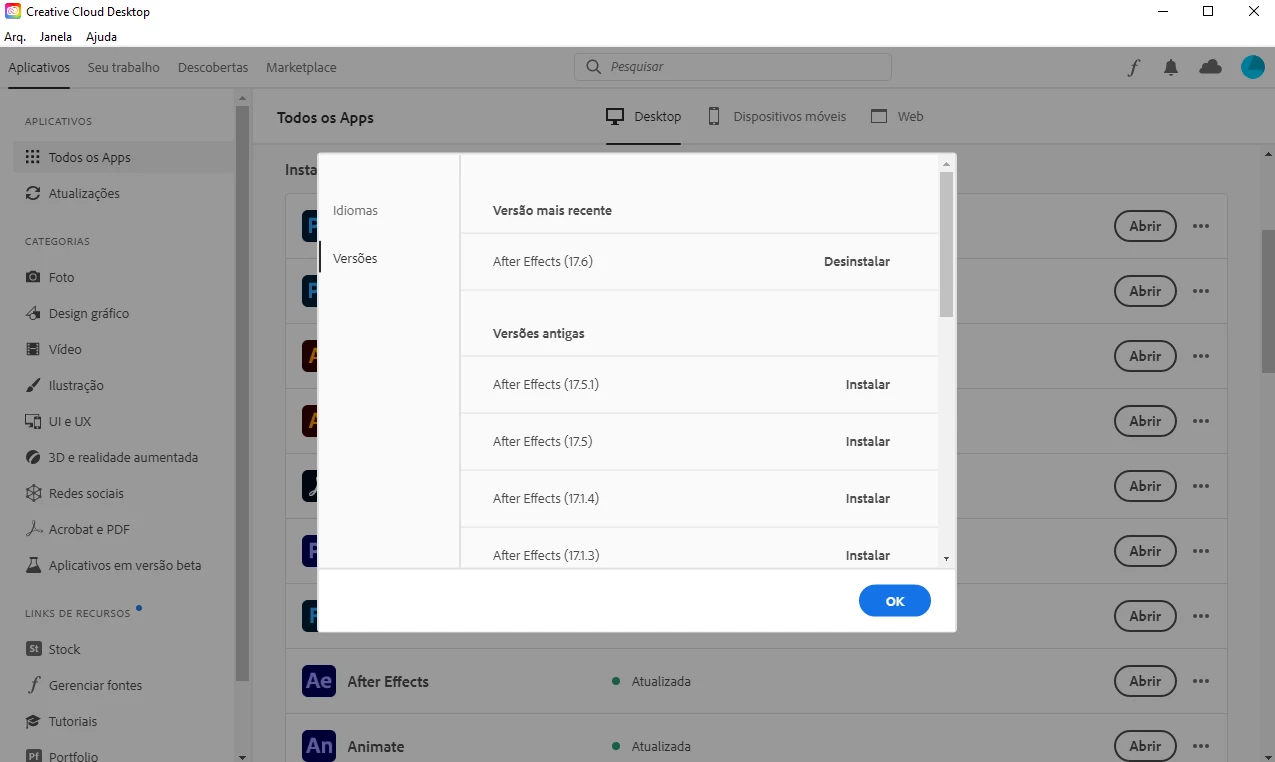
Task: Open the account profile avatar
Action: (x=1253, y=67)
